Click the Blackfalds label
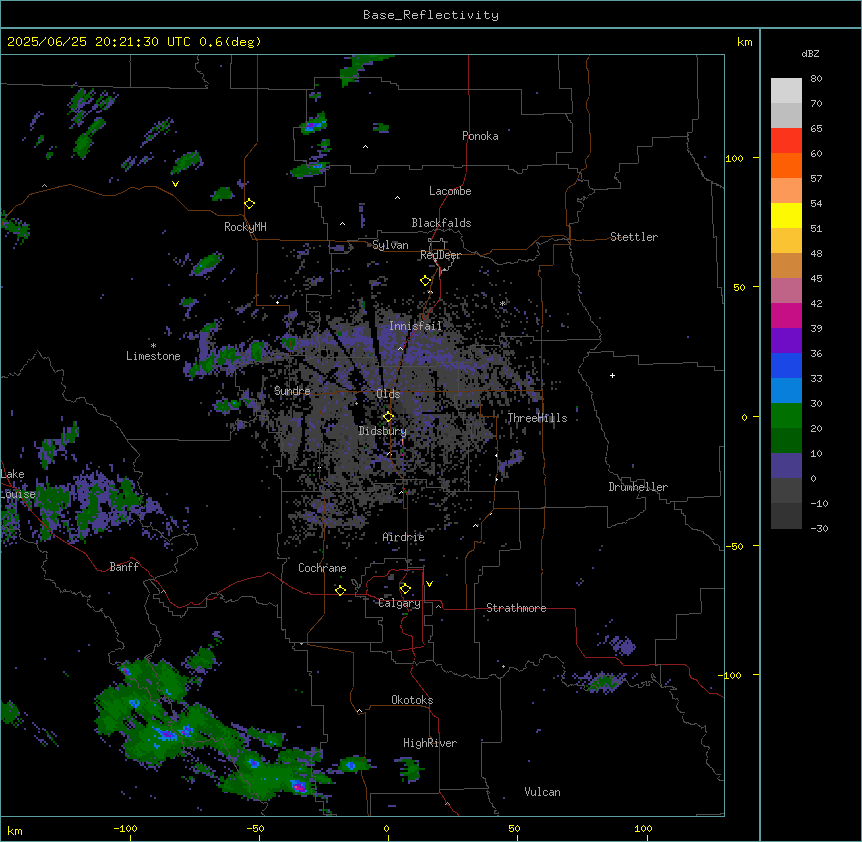This screenshot has height=842, width=862. point(441,223)
